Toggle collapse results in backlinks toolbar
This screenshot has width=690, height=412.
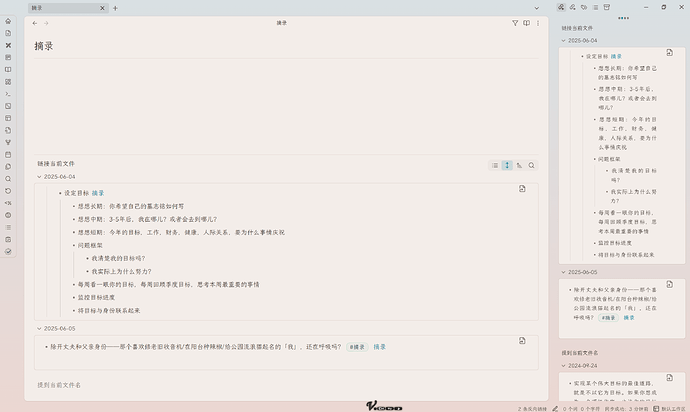click(x=495, y=165)
